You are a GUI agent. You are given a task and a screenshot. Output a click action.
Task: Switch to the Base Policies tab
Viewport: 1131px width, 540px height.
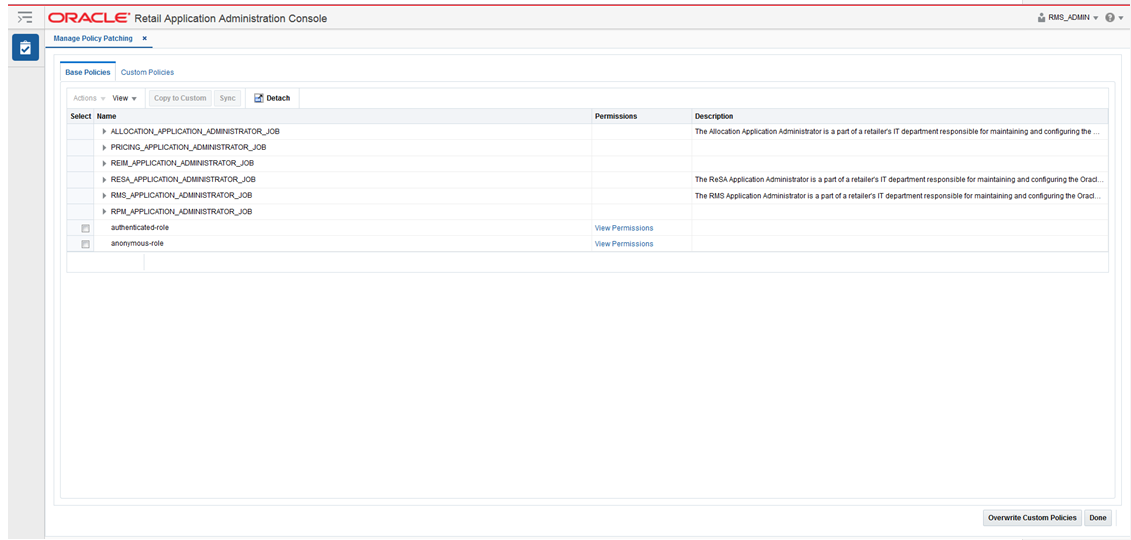(88, 72)
